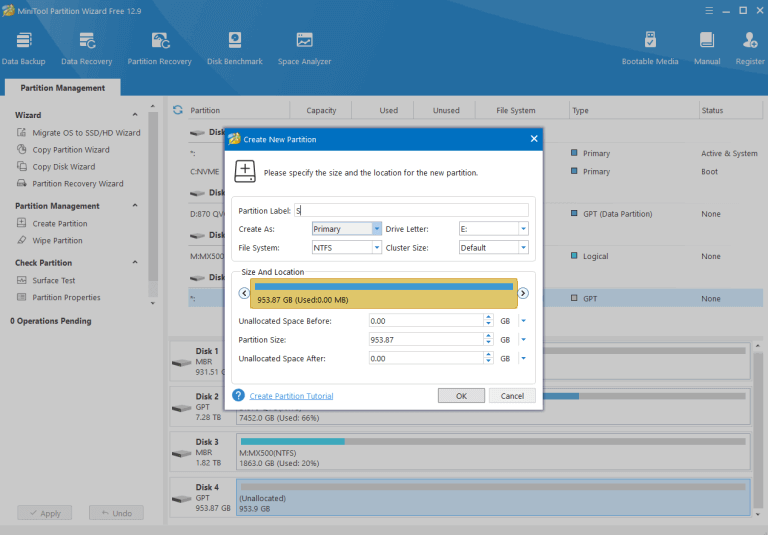Screen dimensions: 768x535
Task: Confirm with OK button
Action: 461,396
